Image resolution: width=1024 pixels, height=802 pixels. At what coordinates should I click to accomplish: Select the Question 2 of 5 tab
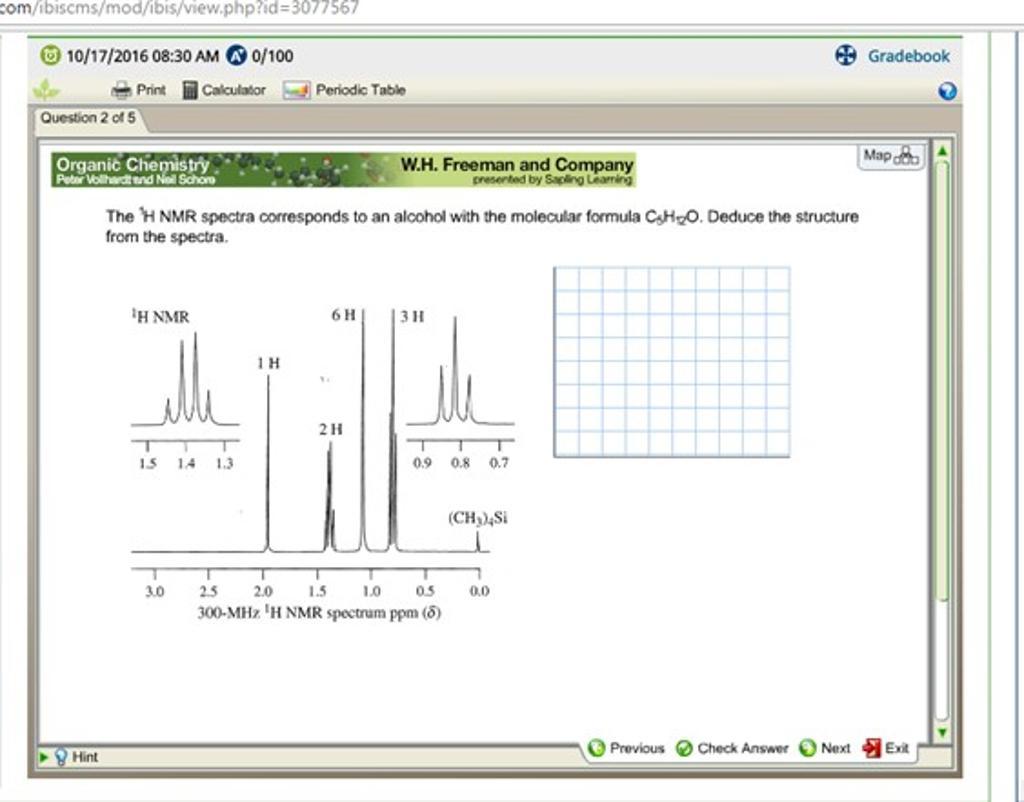click(88, 118)
